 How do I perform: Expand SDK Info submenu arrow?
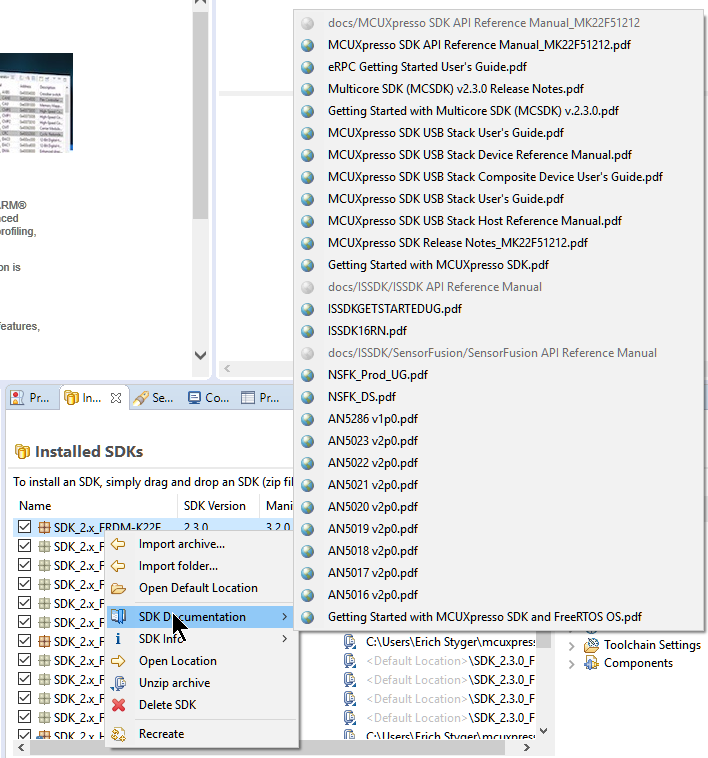284,639
